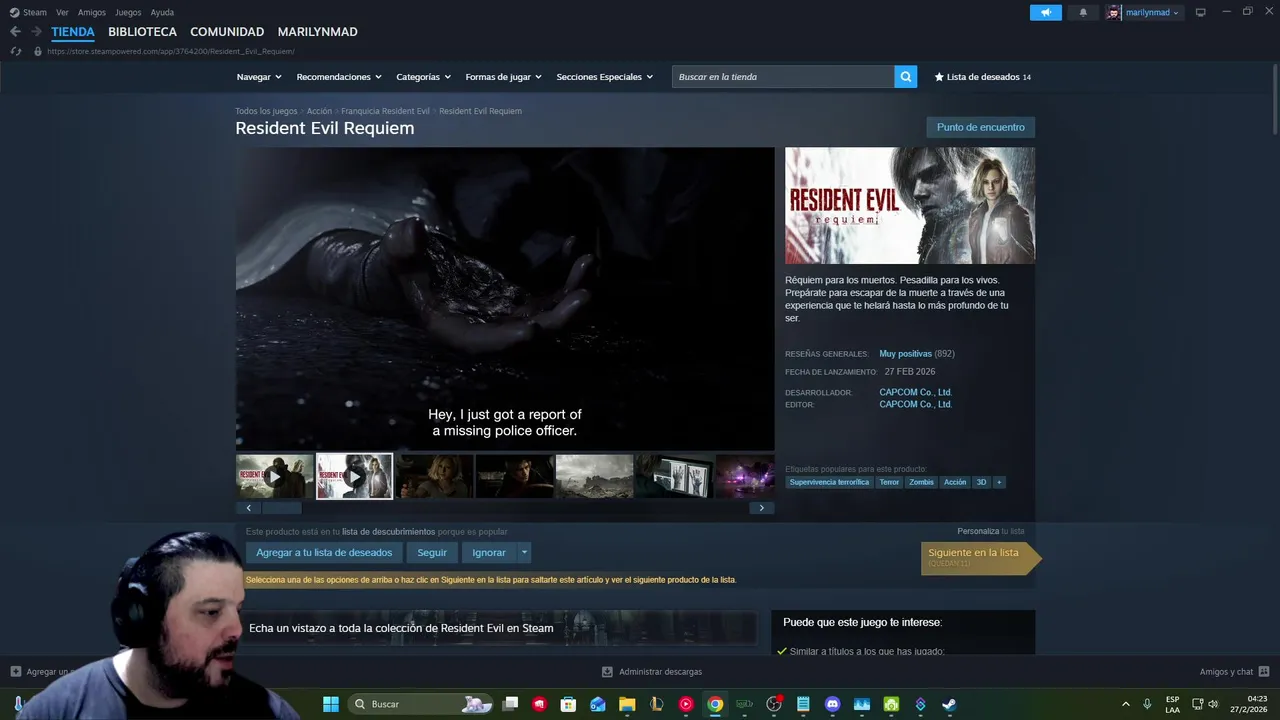1280x720 pixels.
Task: Click Agregar a tu lista de deseados
Action: (x=324, y=552)
